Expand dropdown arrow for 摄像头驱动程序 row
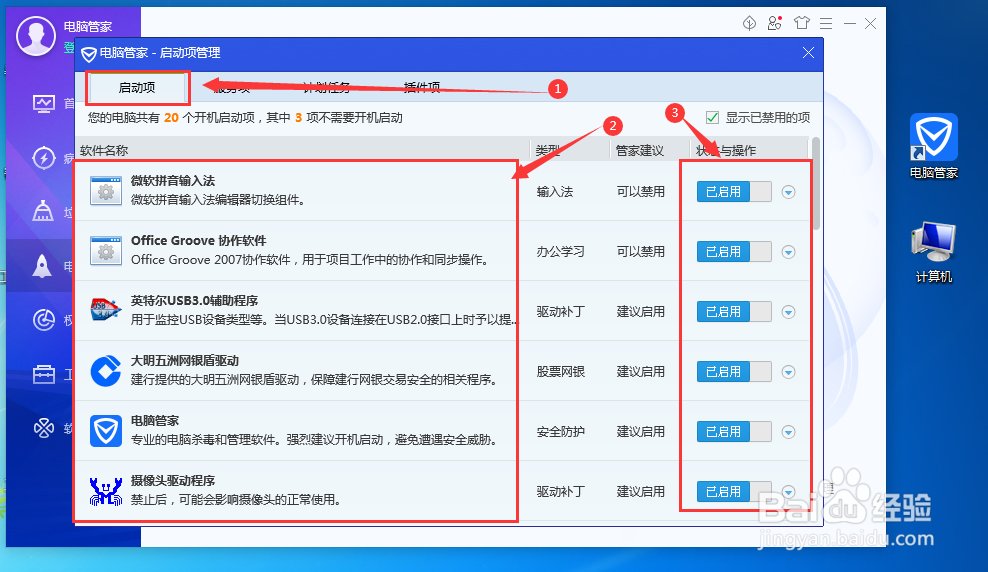The height and width of the screenshot is (572, 988). tap(788, 491)
